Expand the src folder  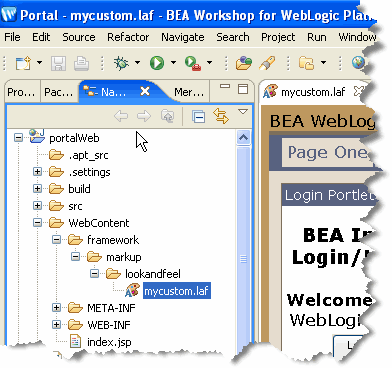(37, 206)
